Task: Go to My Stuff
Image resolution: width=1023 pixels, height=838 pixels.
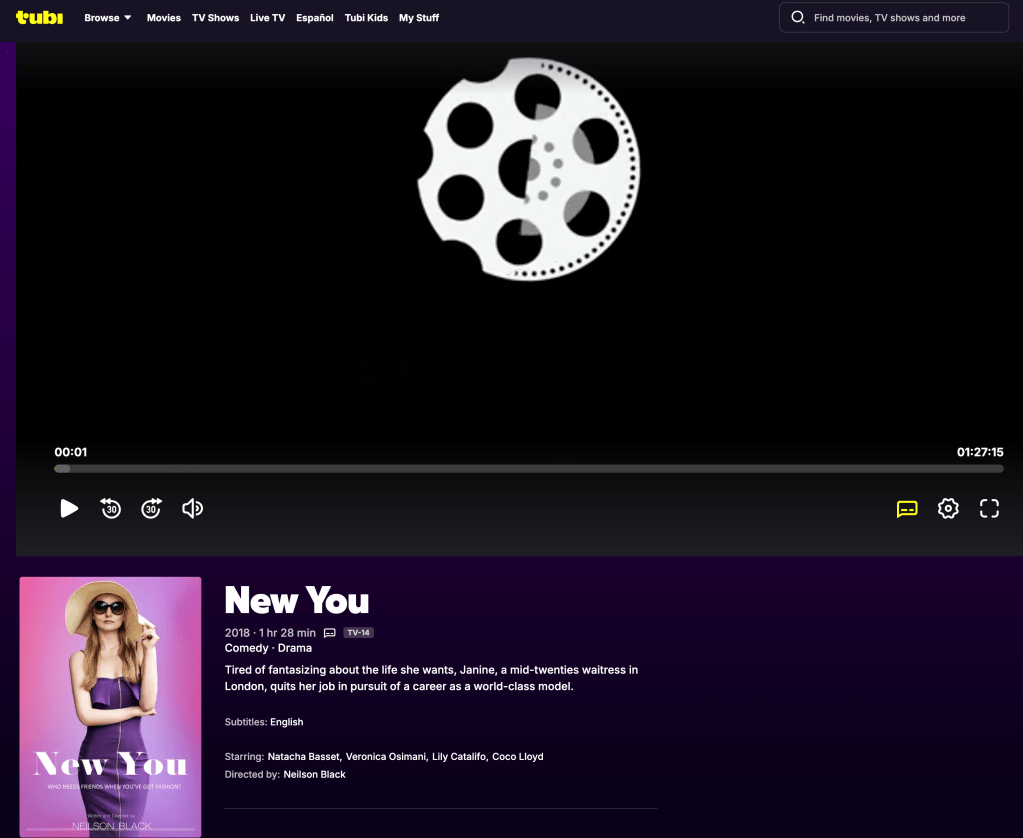Action: point(419,18)
